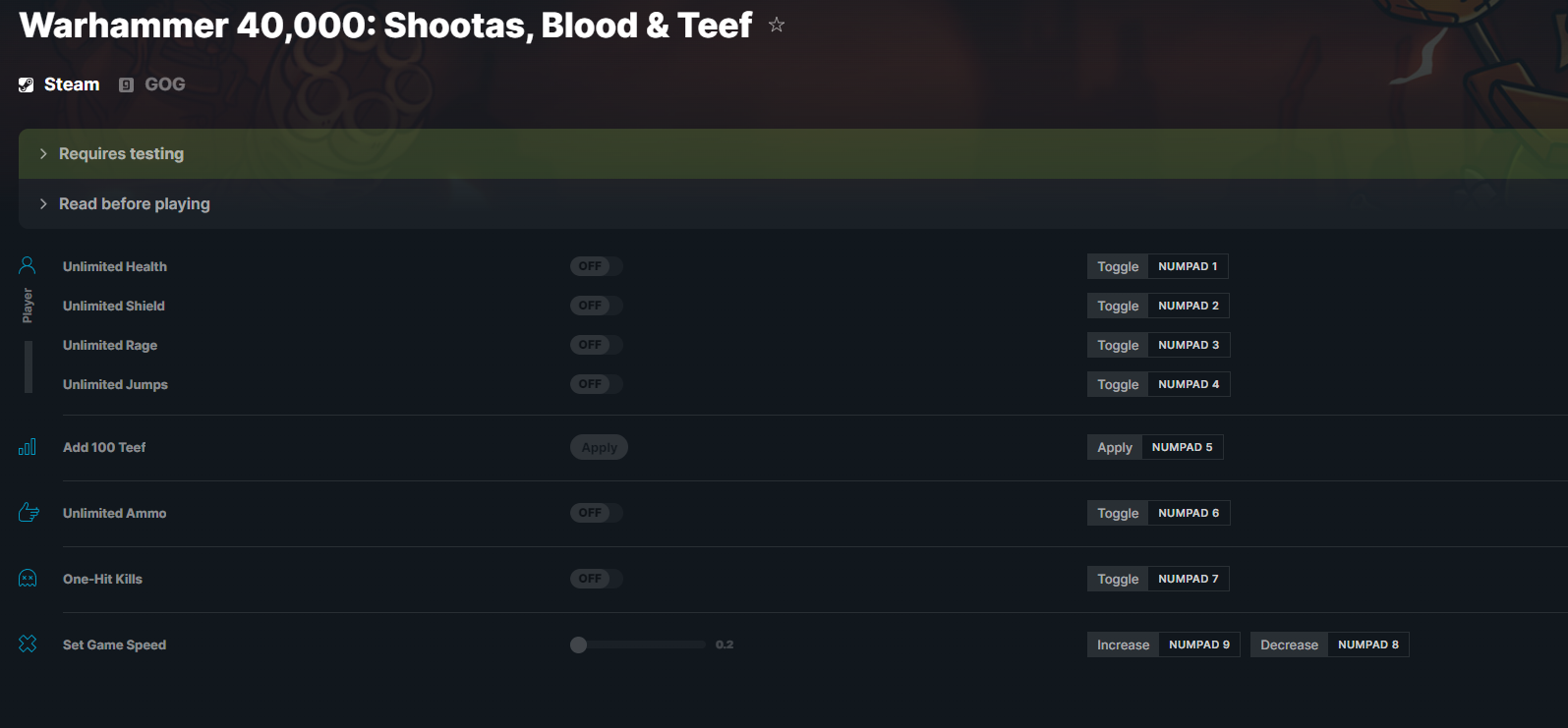Click the Increase NUMPAD 9 hotkey button
The width and height of the screenshot is (1568, 728).
(1164, 644)
